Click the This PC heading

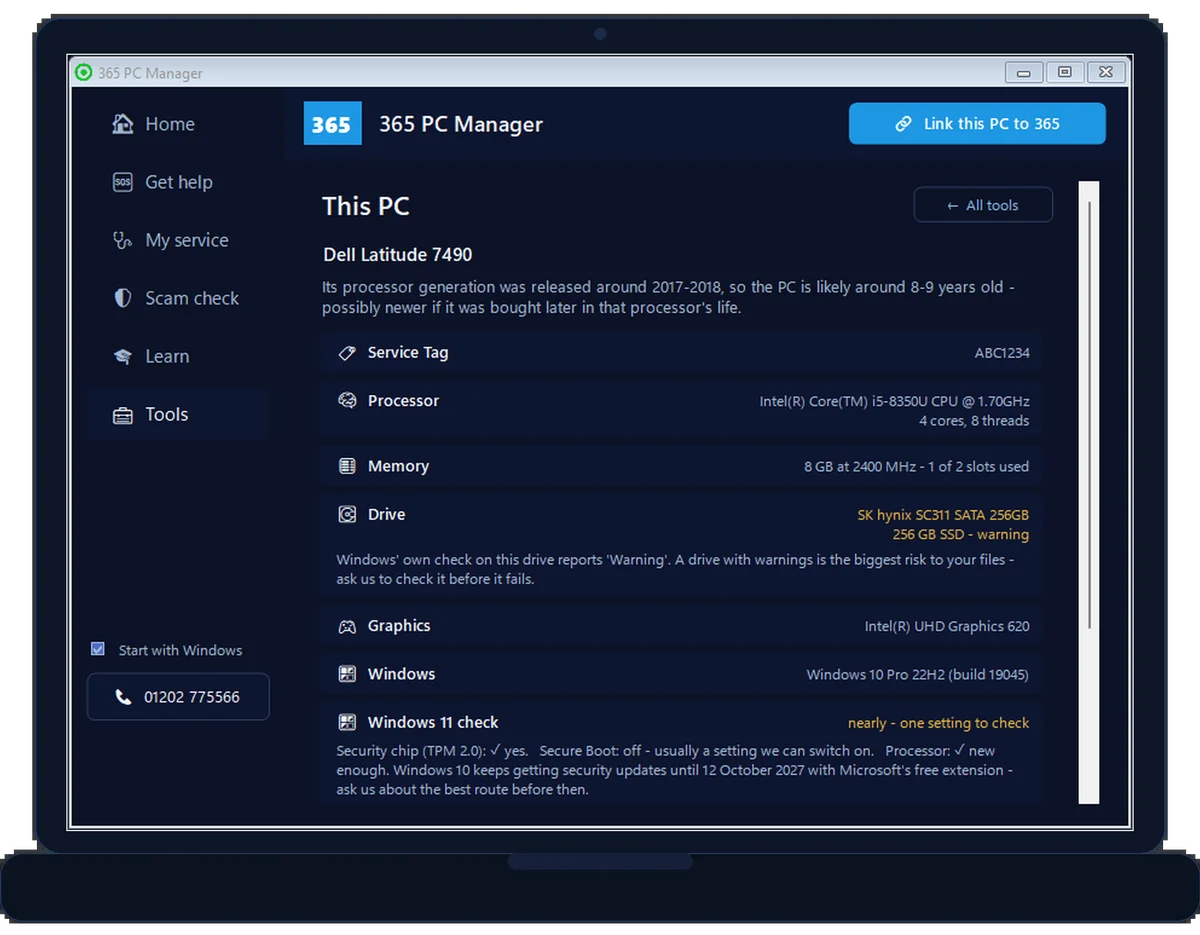tap(366, 206)
